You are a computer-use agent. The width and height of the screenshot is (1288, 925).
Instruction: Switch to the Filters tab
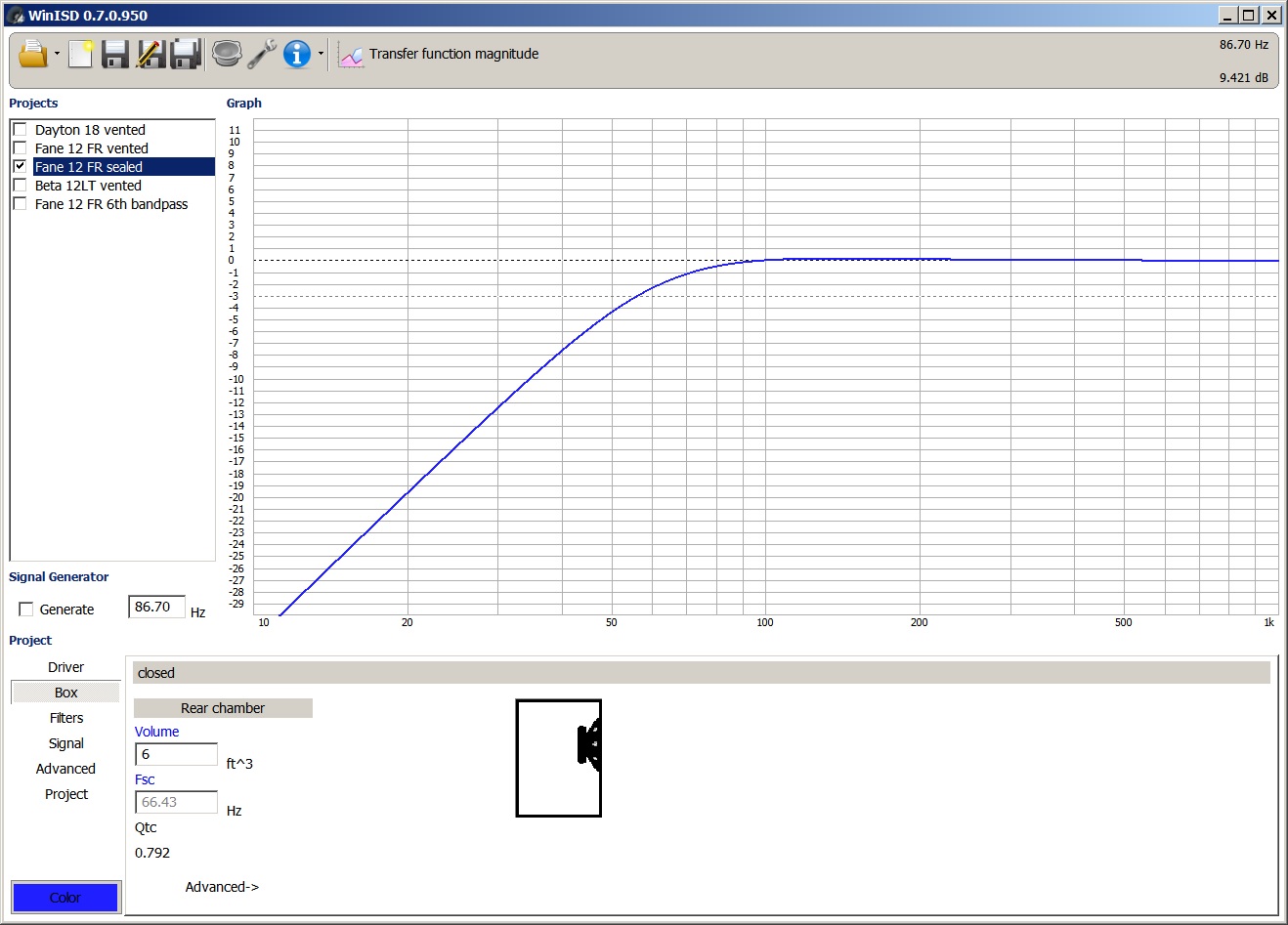(65, 718)
